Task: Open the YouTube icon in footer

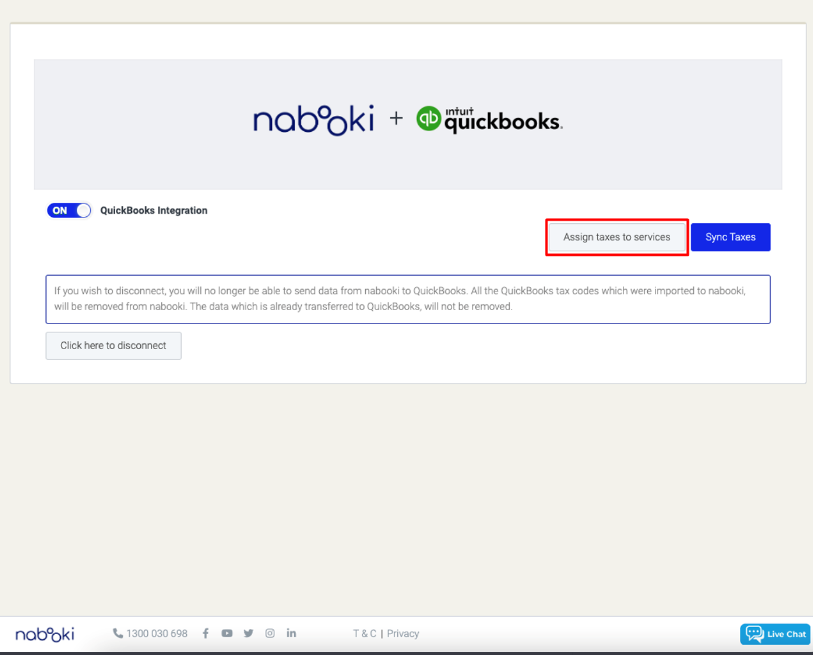Action: 227,633
